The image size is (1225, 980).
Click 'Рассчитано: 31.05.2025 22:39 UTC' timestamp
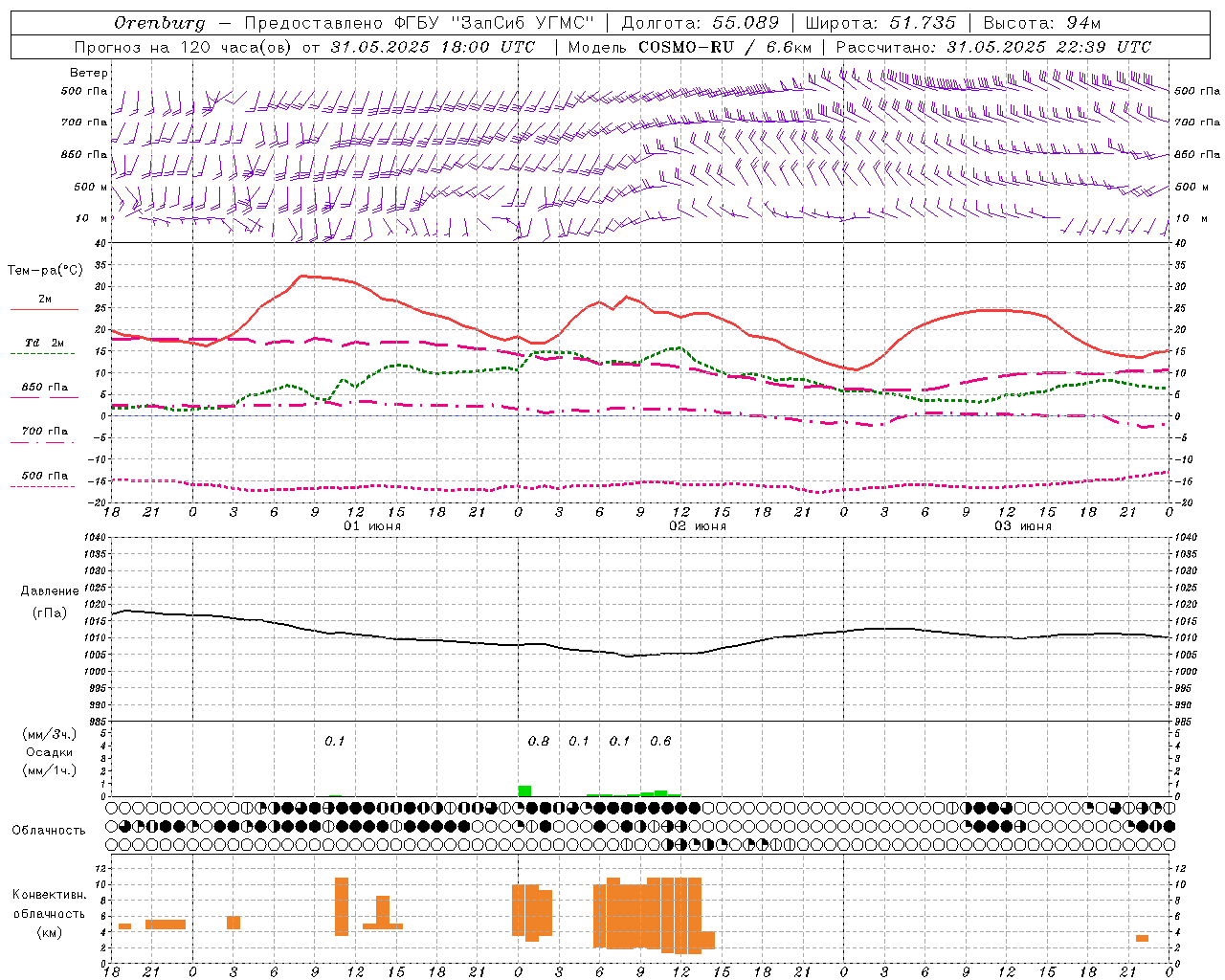click(993, 47)
